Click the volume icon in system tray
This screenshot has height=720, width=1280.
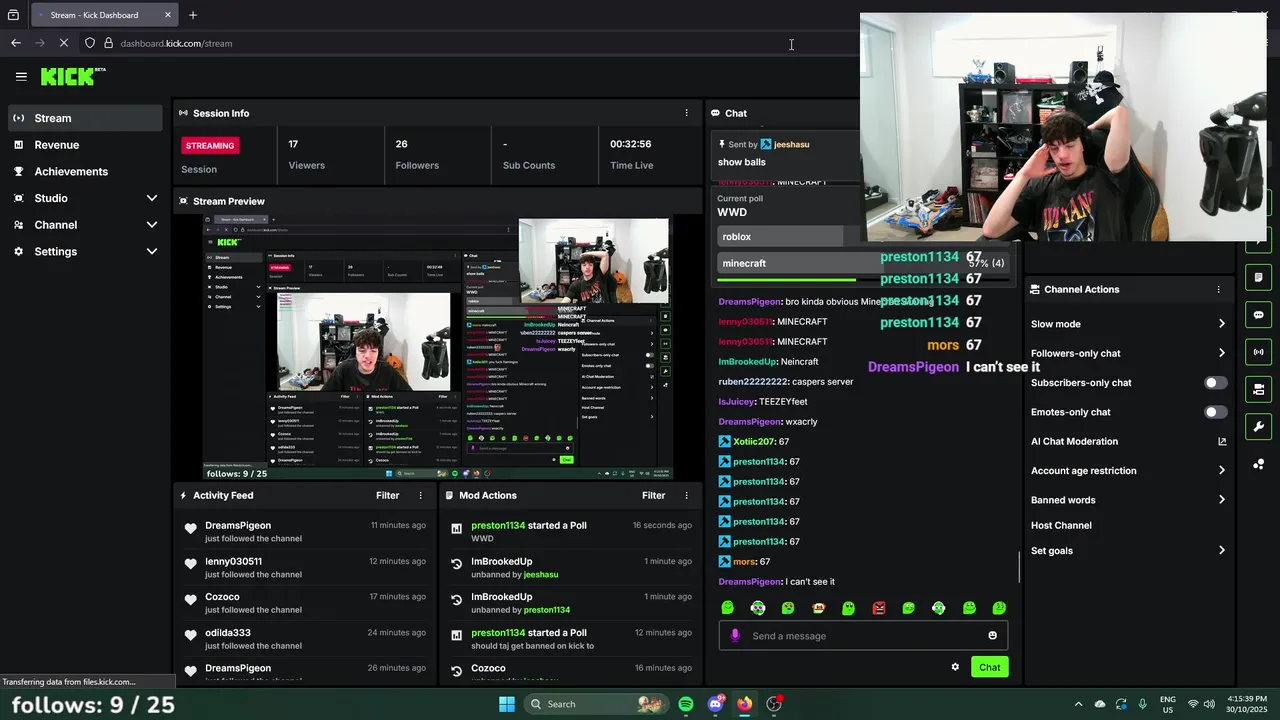pyautogui.click(x=1209, y=704)
